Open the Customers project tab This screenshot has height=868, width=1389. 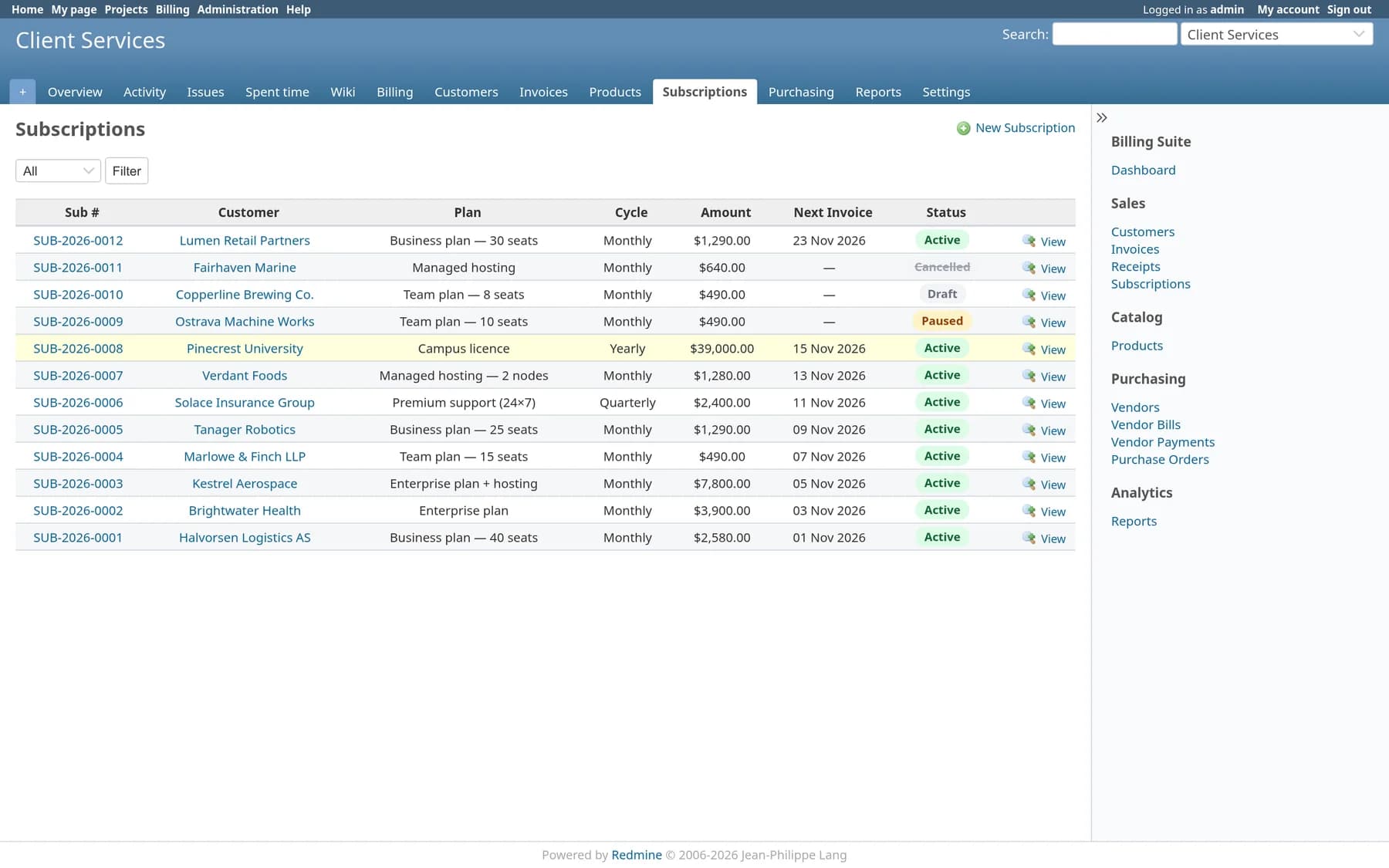click(x=466, y=92)
